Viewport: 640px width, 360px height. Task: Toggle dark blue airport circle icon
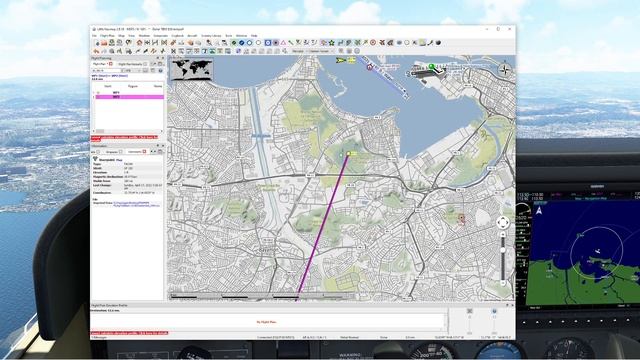pyautogui.click(x=241, y=43)
